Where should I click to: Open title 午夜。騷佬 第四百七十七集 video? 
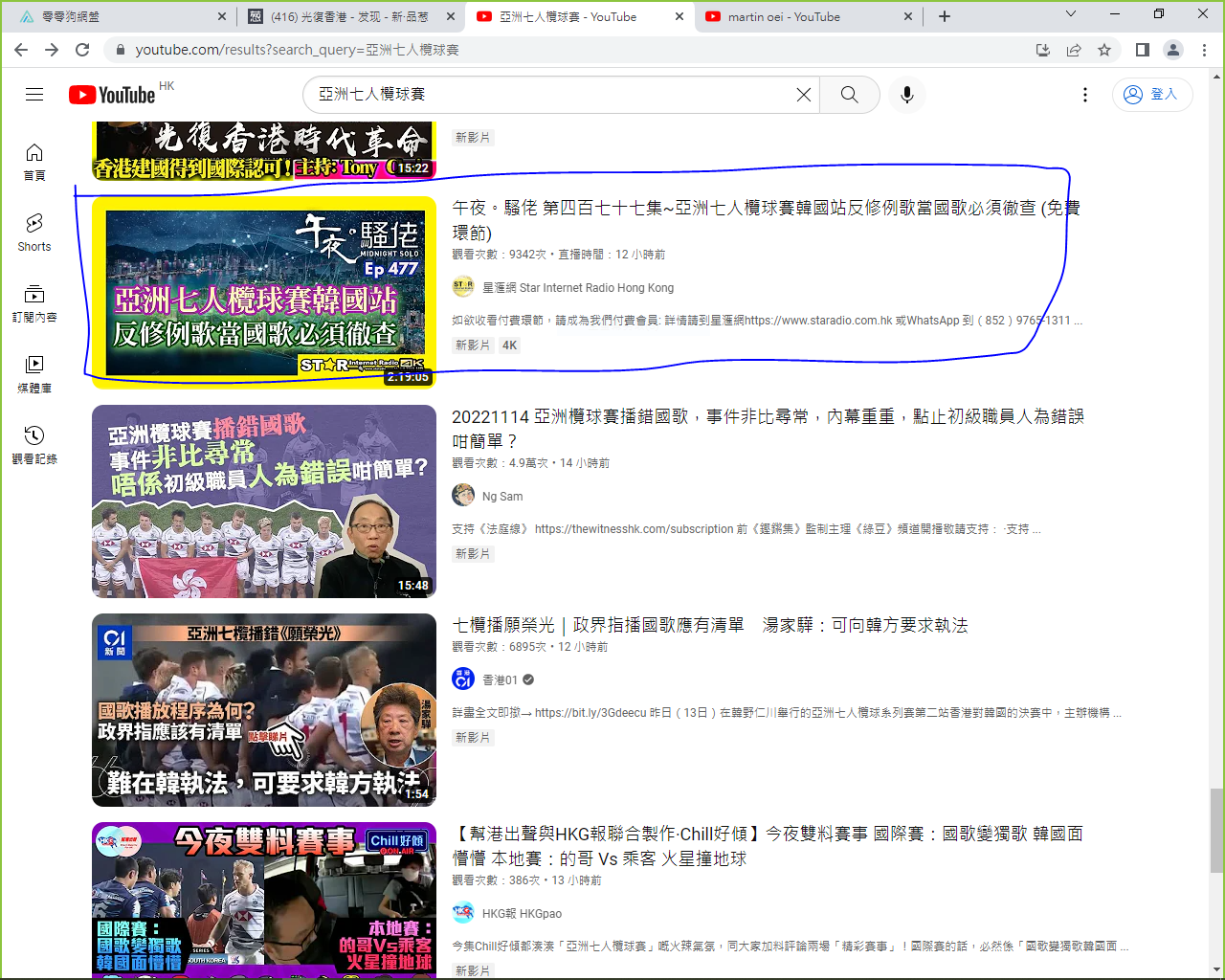766,220
